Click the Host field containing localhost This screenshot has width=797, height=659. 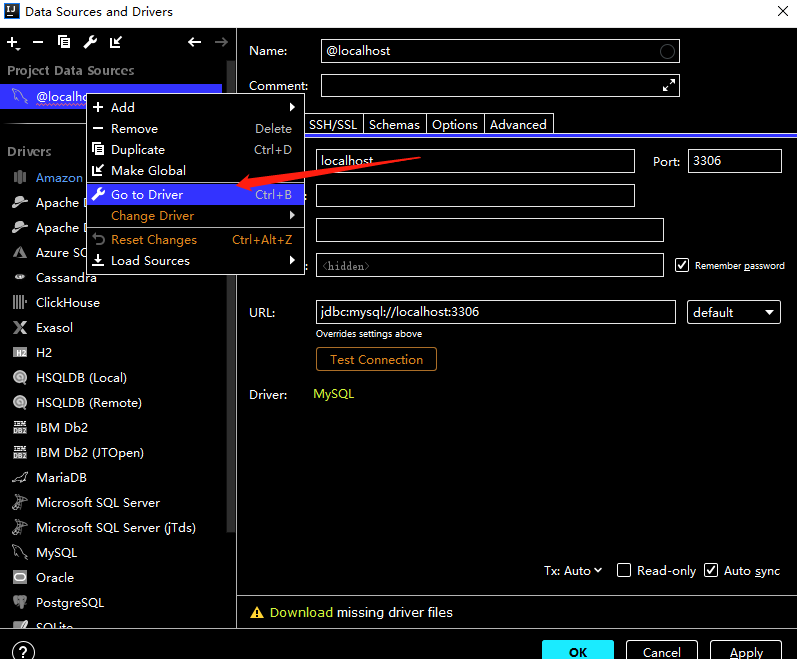[475, 161]
